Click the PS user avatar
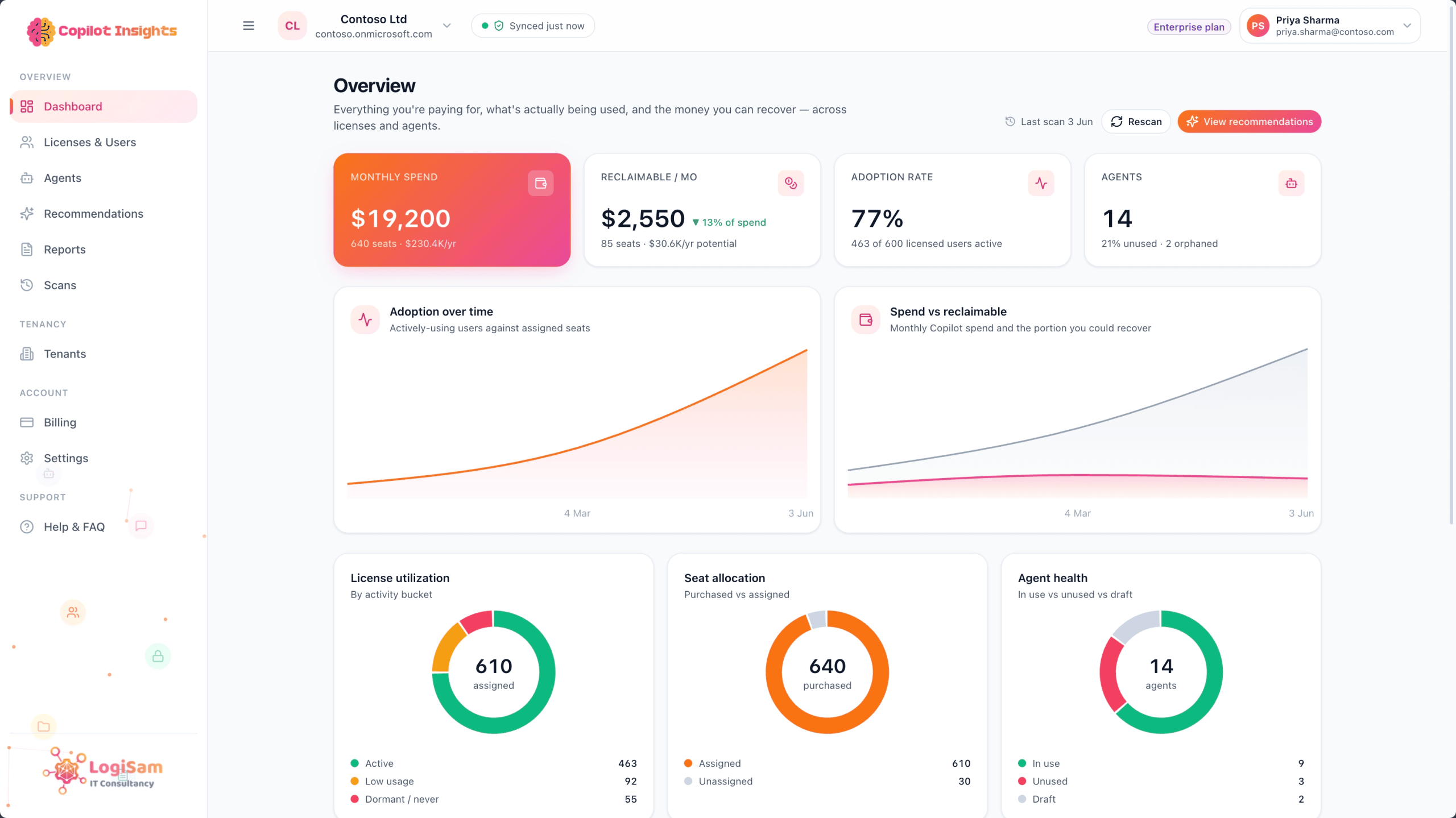Screen dimensions: 1456x818 1258,26
